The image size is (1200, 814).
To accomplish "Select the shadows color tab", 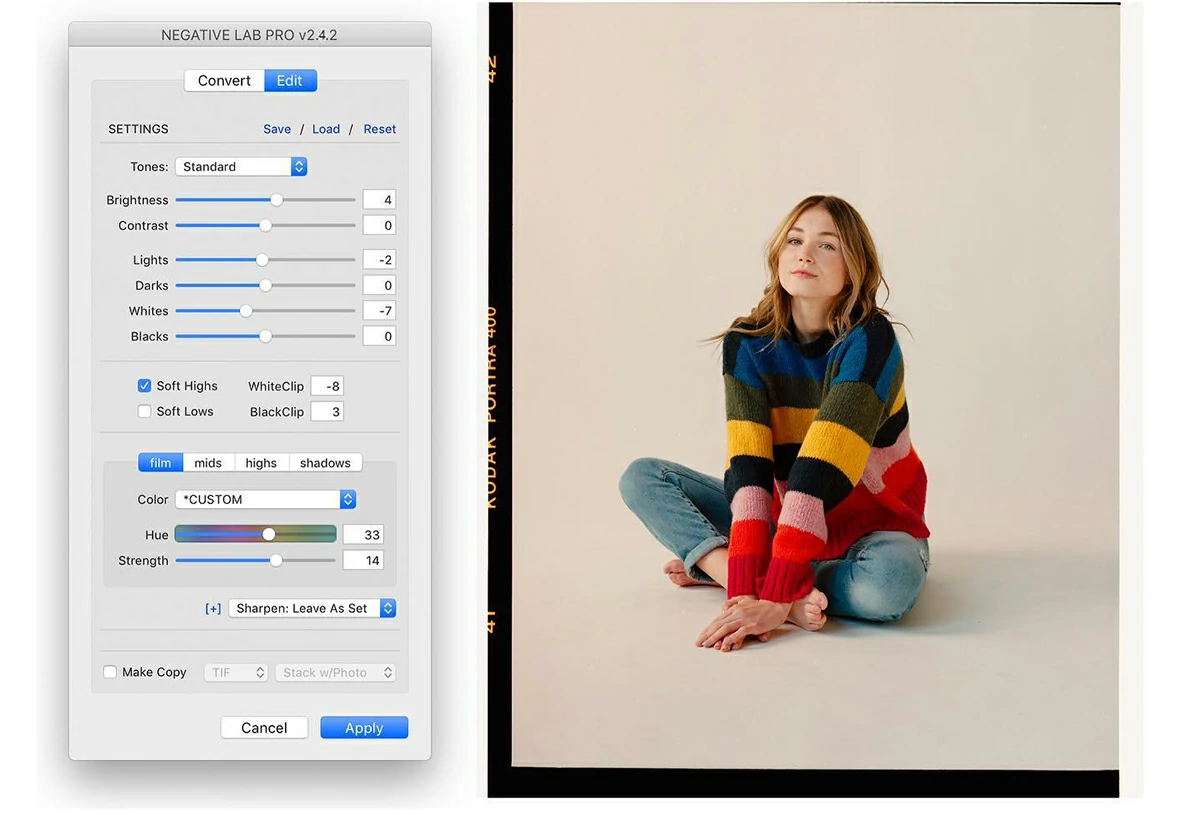I will click(x=325, y=463).
